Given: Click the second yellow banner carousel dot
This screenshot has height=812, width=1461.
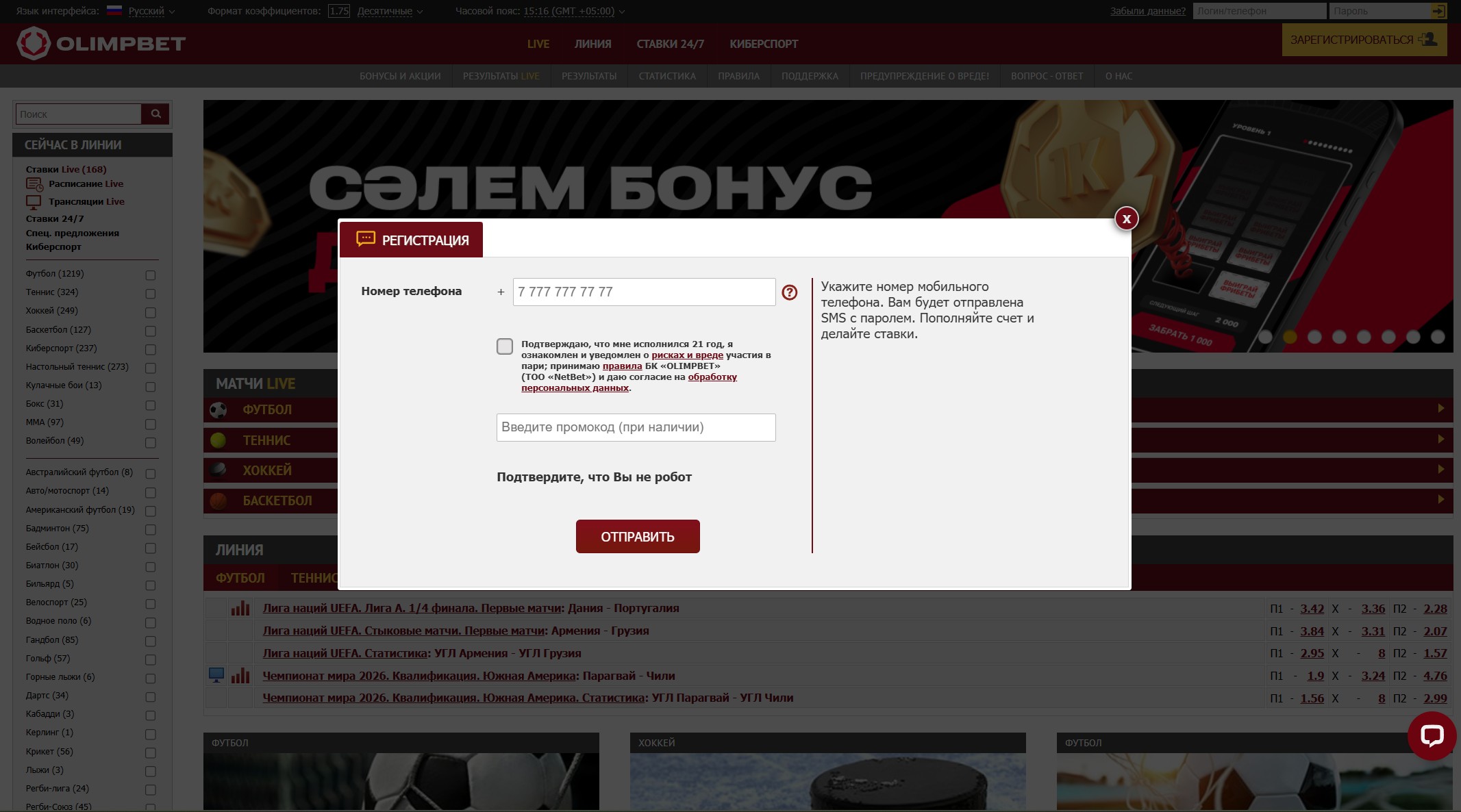Looking at the screenshot, I should click(1290, 337).
